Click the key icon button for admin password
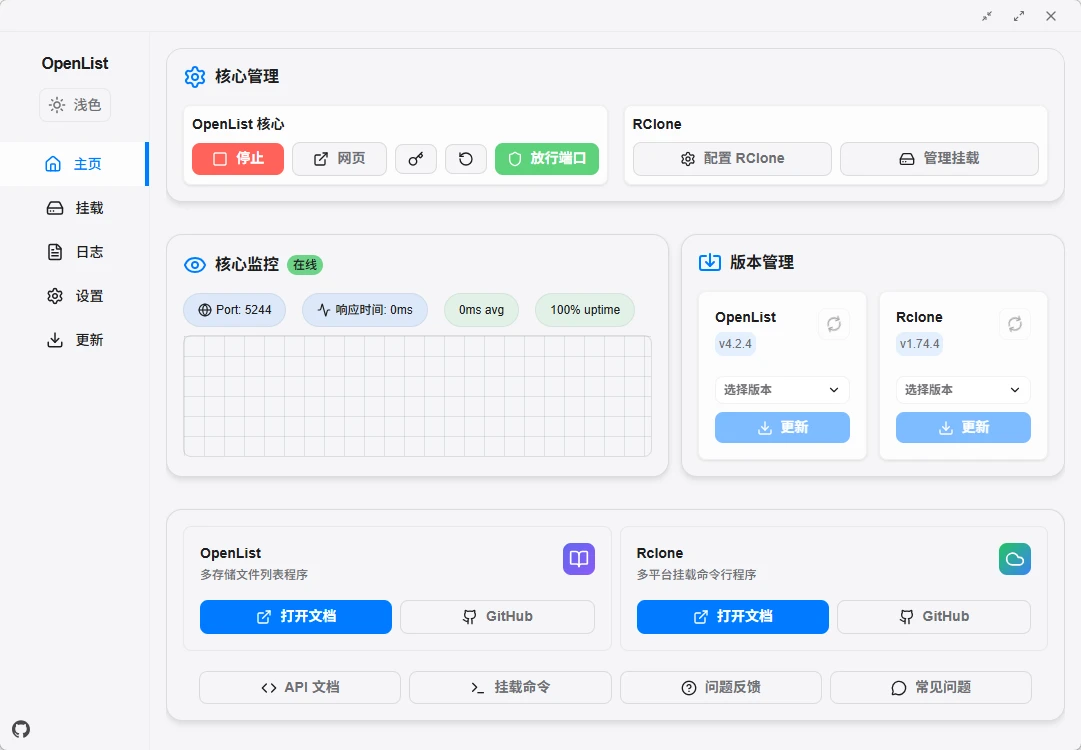Viewport: 1081px width, 750px height. coord(416,159)
